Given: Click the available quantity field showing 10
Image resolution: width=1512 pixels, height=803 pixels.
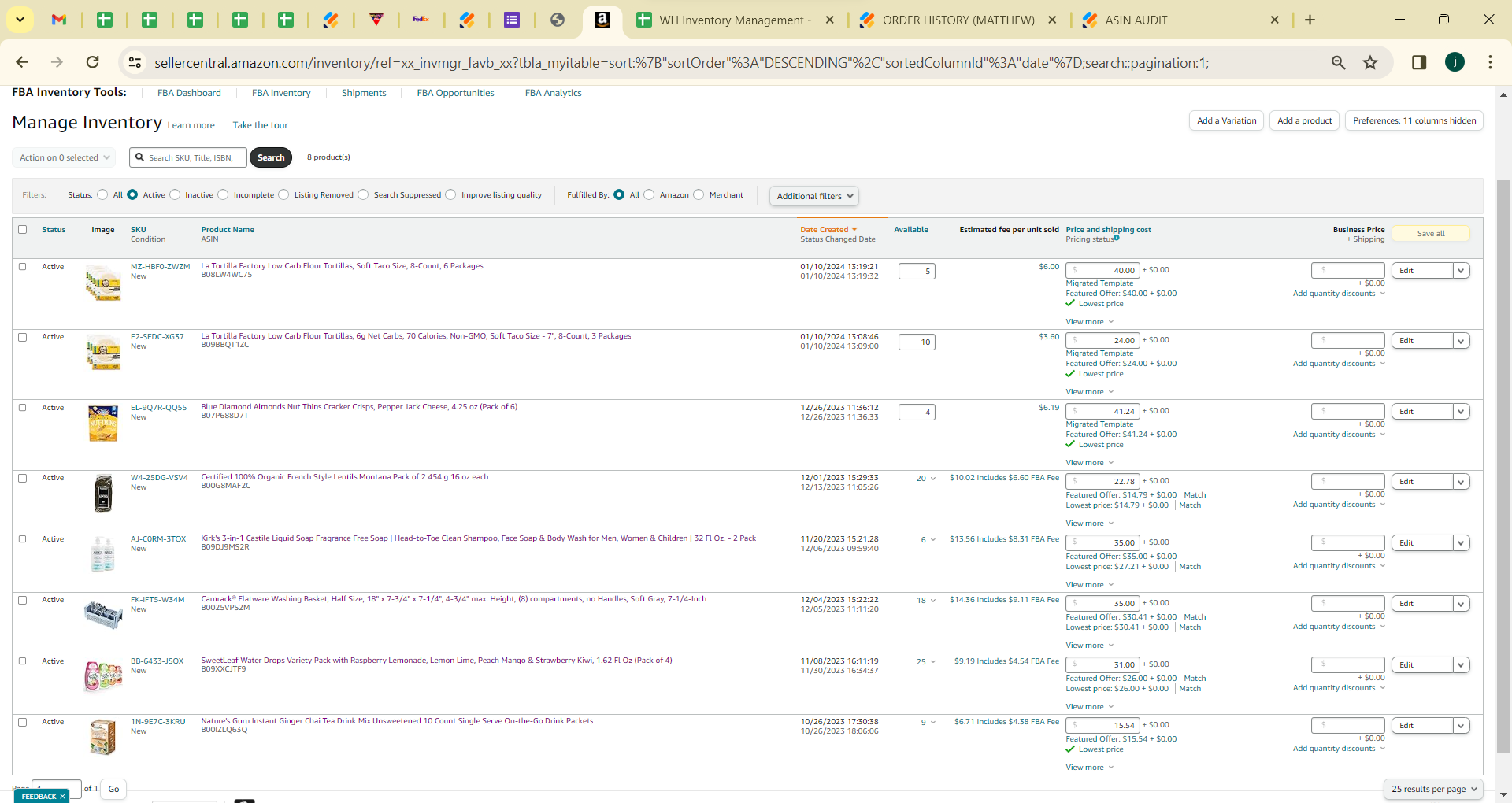Looking at the screenshot, I should point(917,342).
